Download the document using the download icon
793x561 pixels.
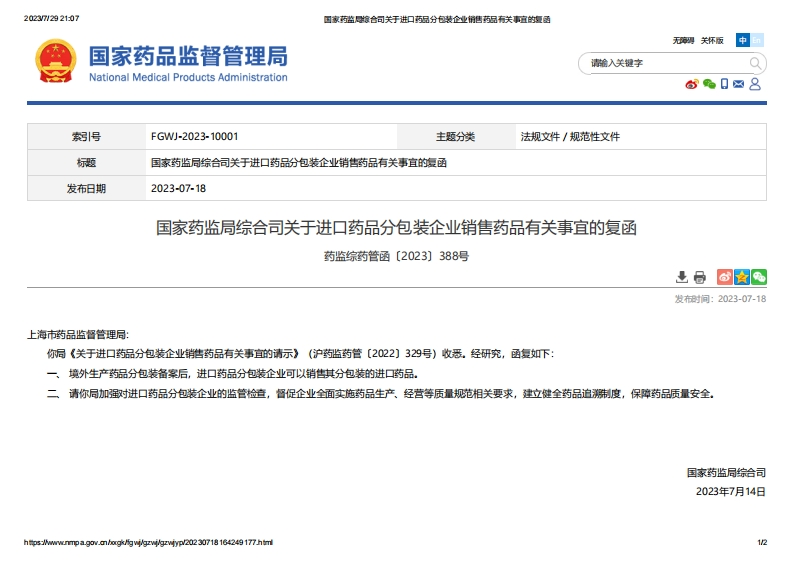point(682,277)
